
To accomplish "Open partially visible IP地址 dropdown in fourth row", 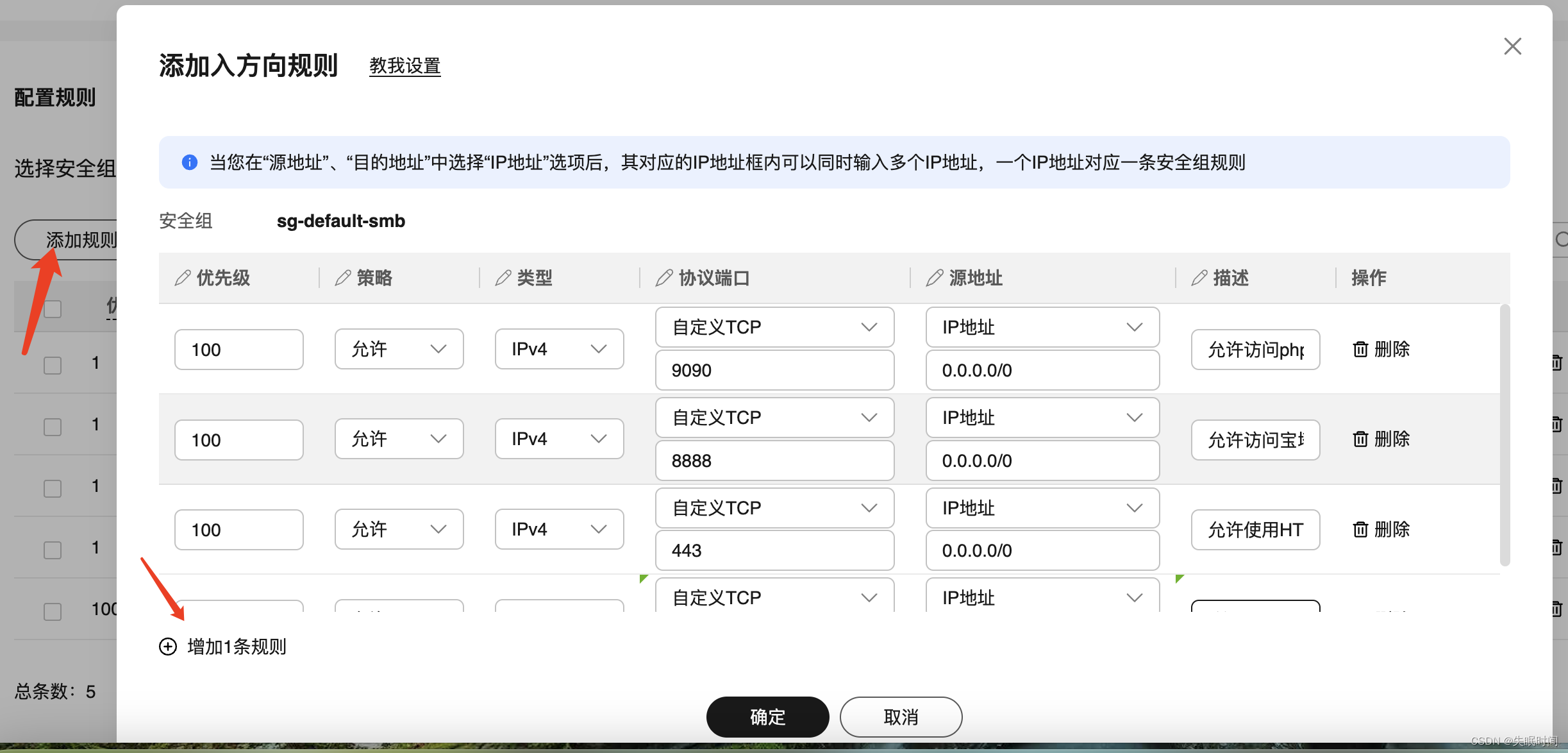I will 1043,595.
